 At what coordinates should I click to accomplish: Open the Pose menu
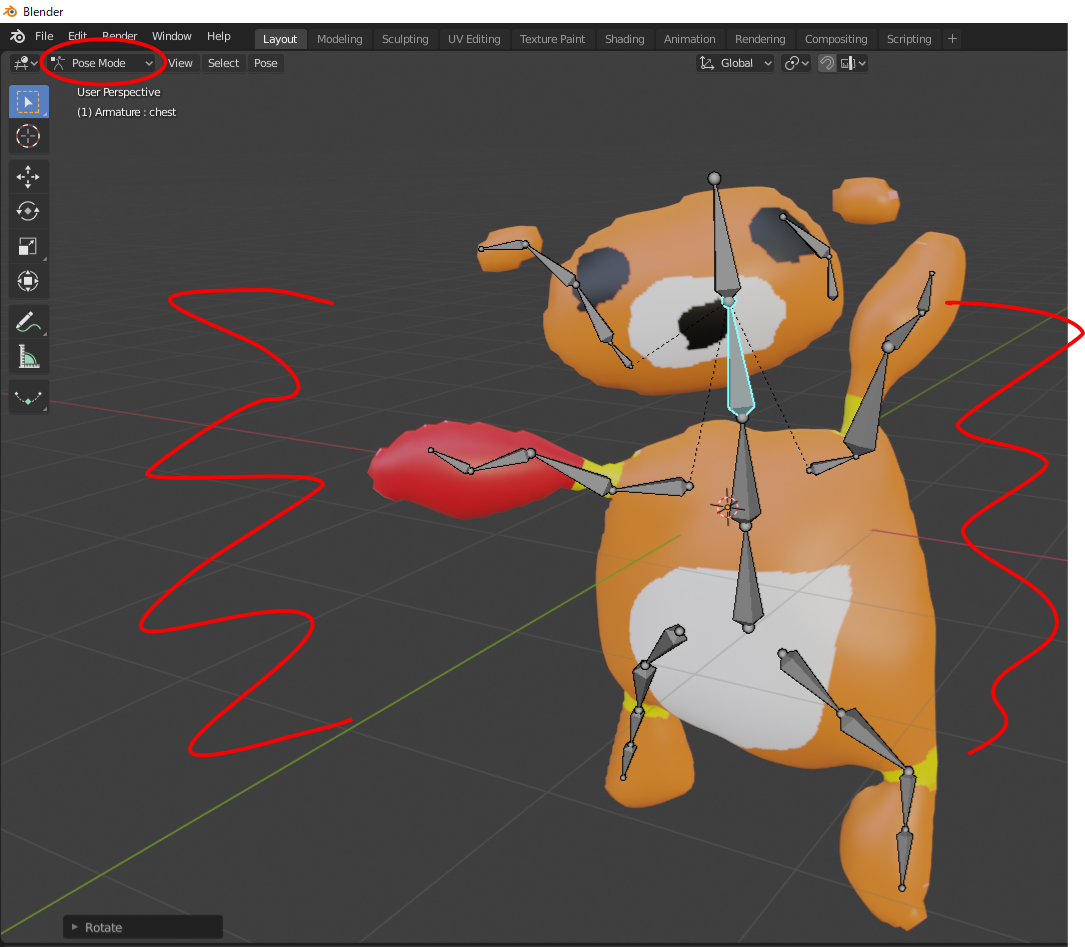coord(266,63)
